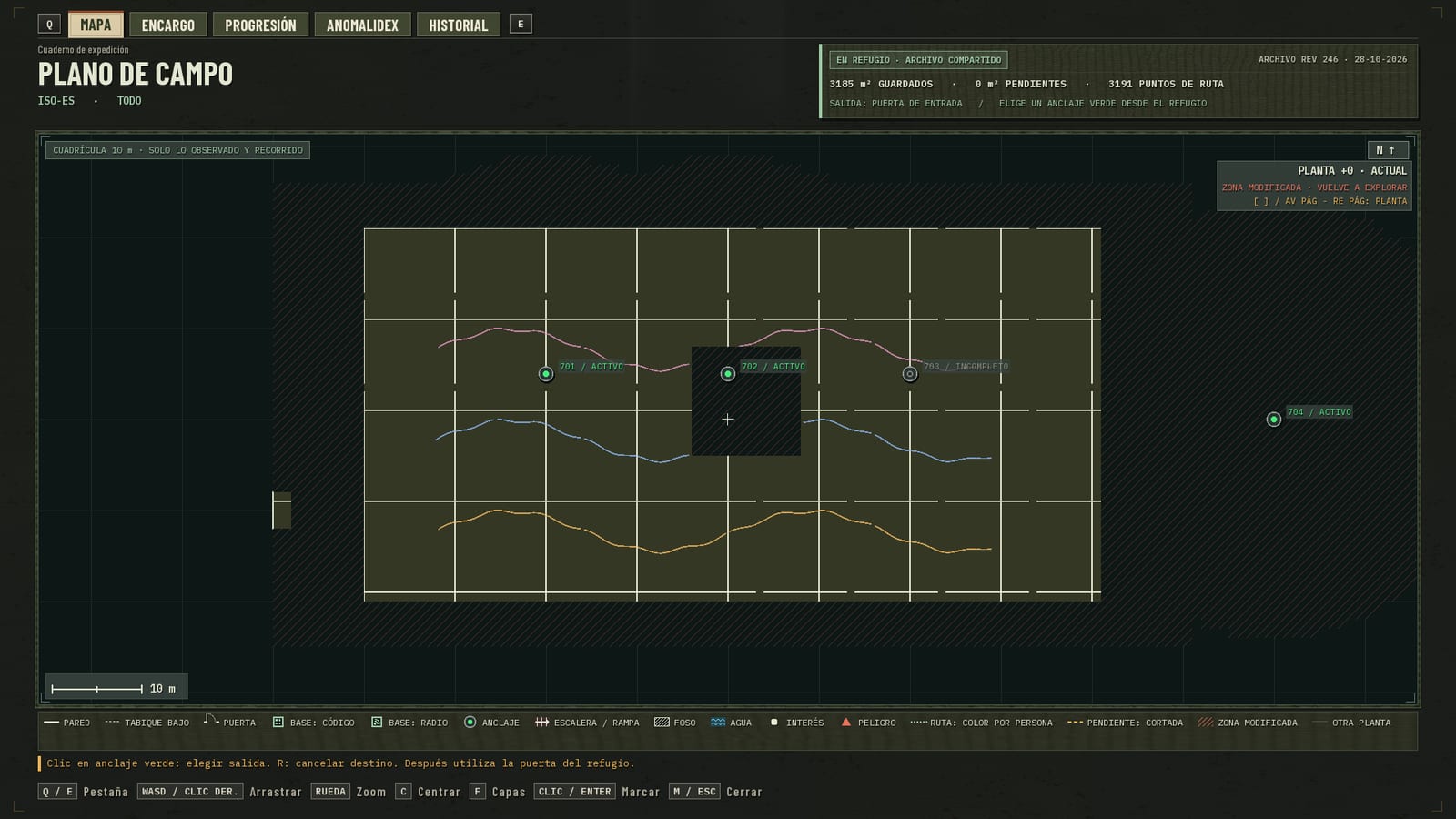Image resolution: width=1456 pixels, height=819 pixels.
Task: Click the 10 m scale bar
Action: pos(116,688)
